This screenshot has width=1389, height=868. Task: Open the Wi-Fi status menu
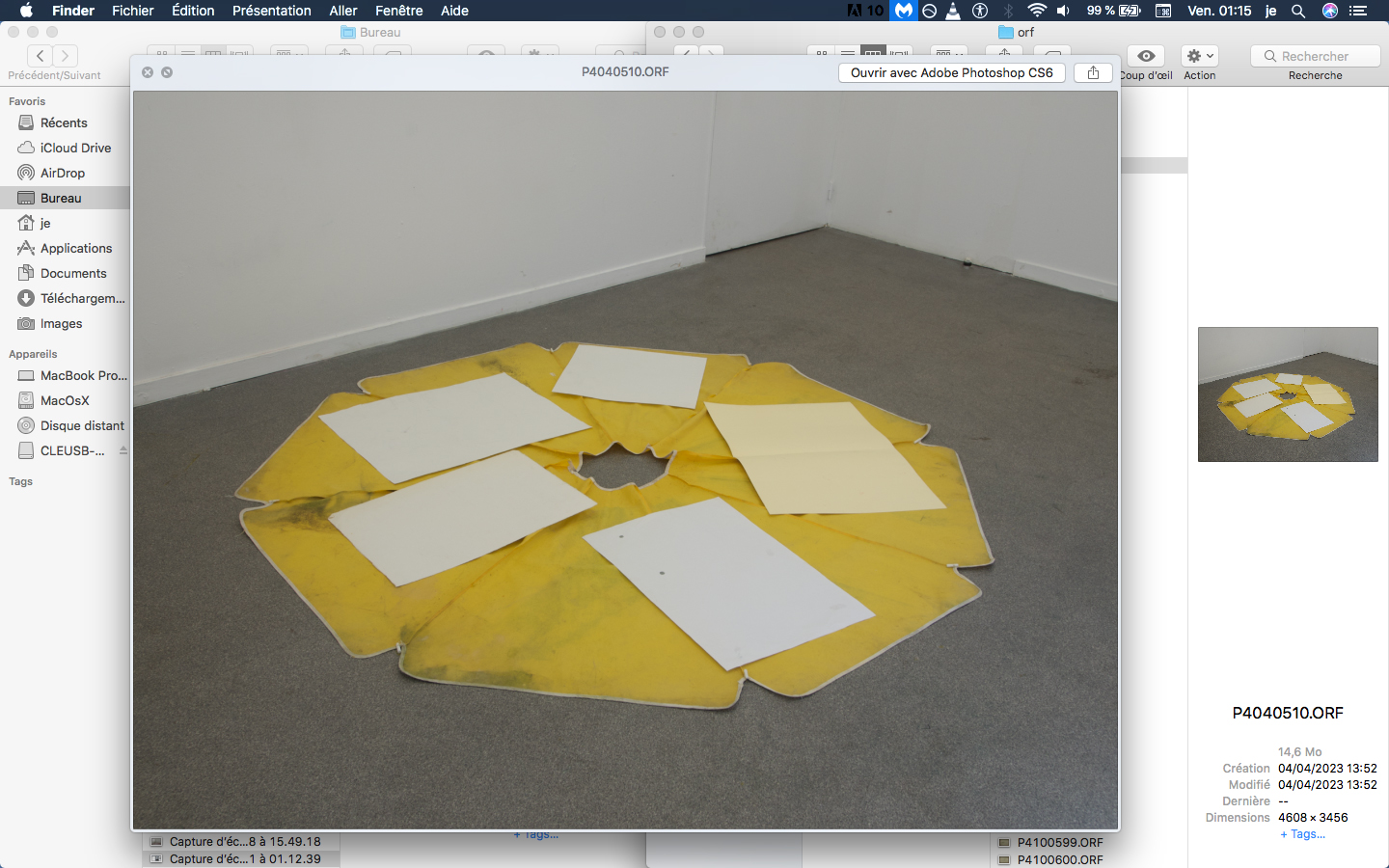(1037, 11)
